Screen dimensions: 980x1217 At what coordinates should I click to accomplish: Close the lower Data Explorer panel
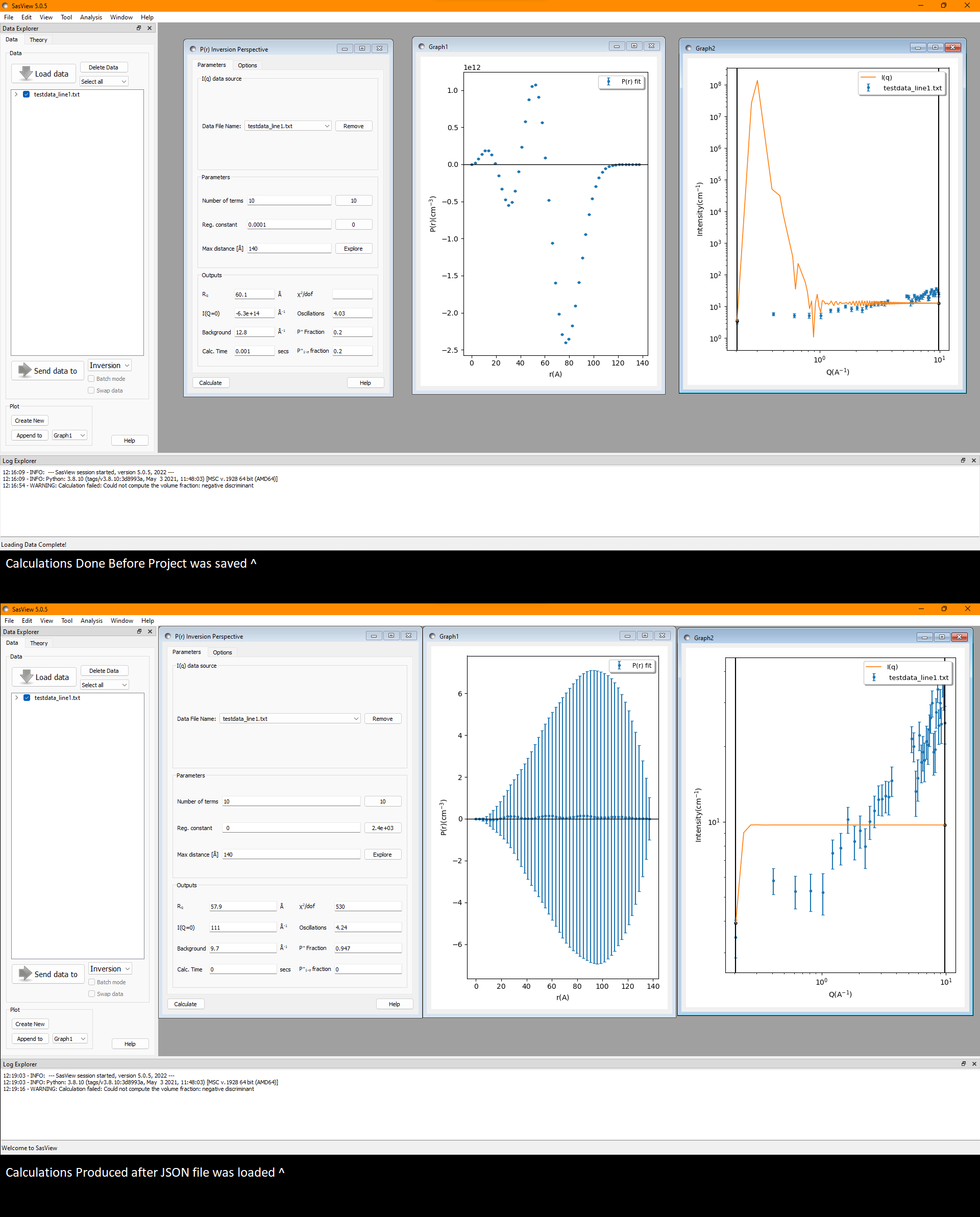point(150,631)
